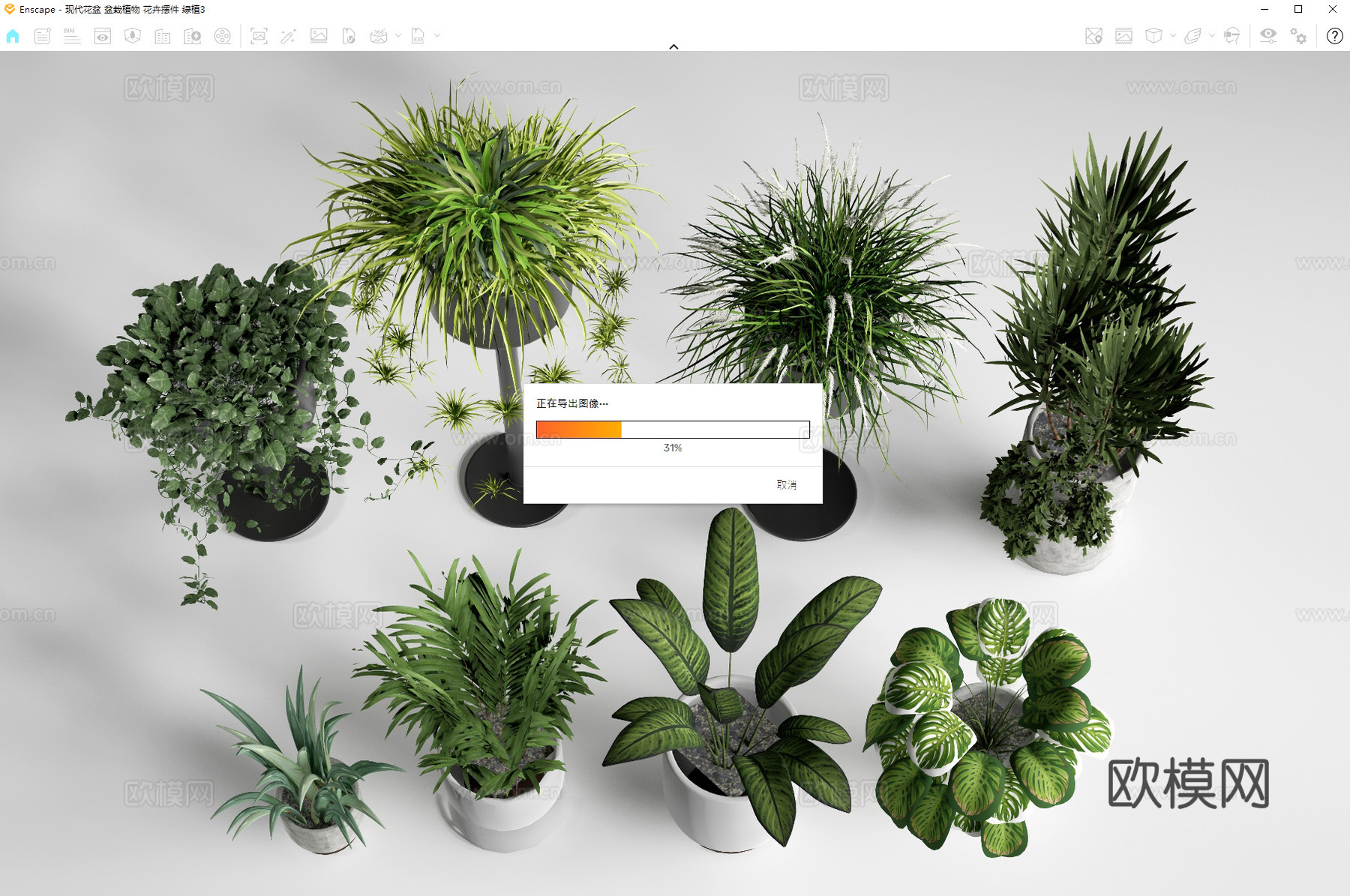The width and height of the screenshot is (1350, 896).
Task: Toggle the VR headset icon
Action: click(1231, 36)
